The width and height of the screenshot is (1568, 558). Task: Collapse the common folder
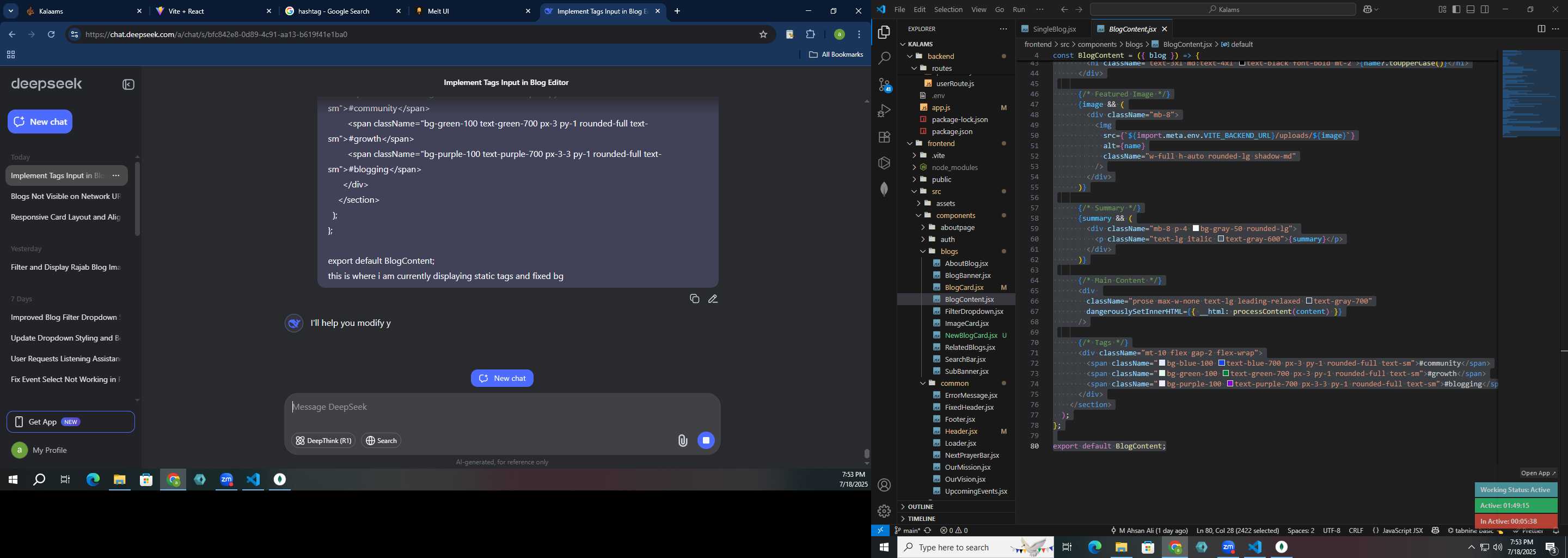pos(923,384)
